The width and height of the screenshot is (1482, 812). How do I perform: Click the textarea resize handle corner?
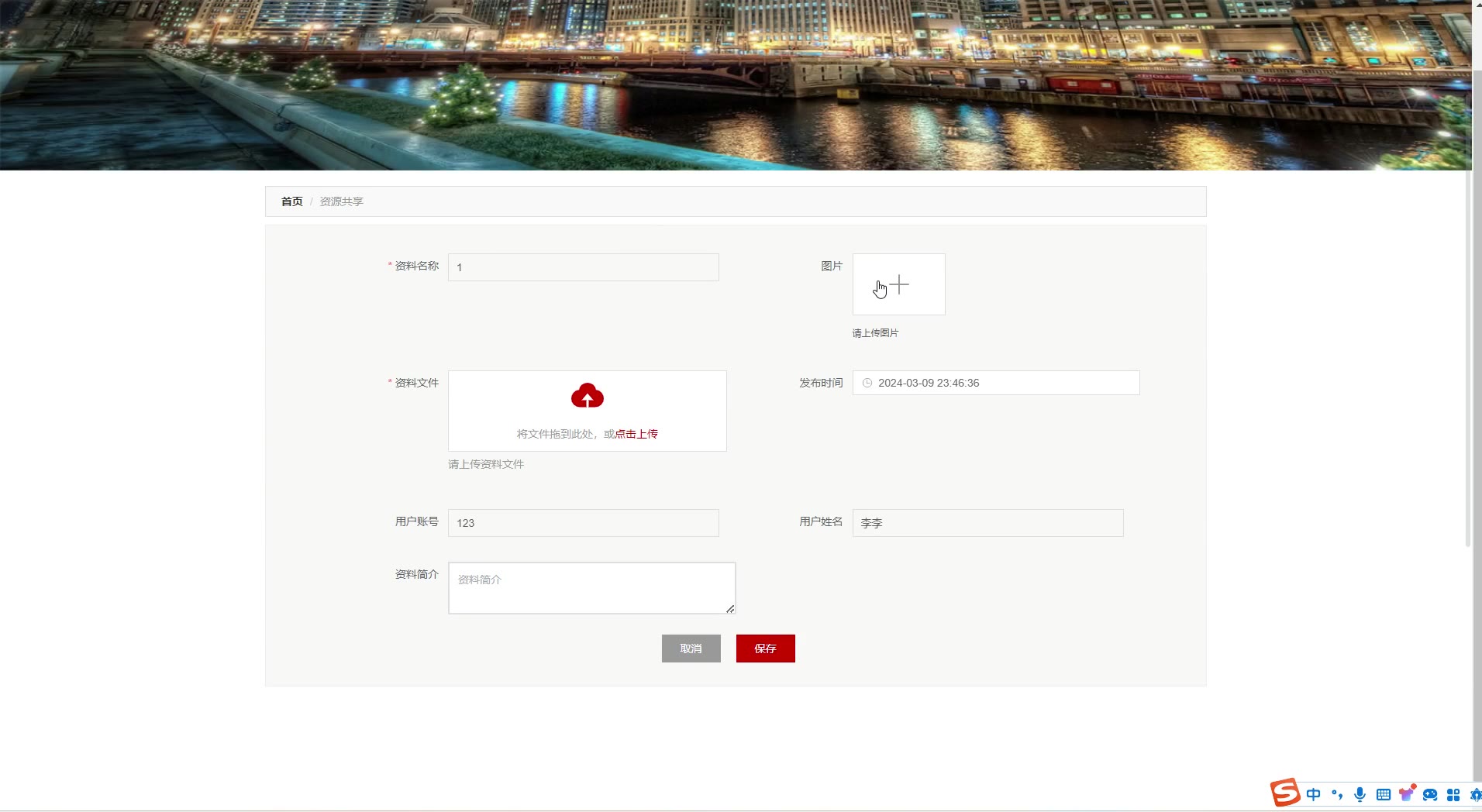coord(730,609)
